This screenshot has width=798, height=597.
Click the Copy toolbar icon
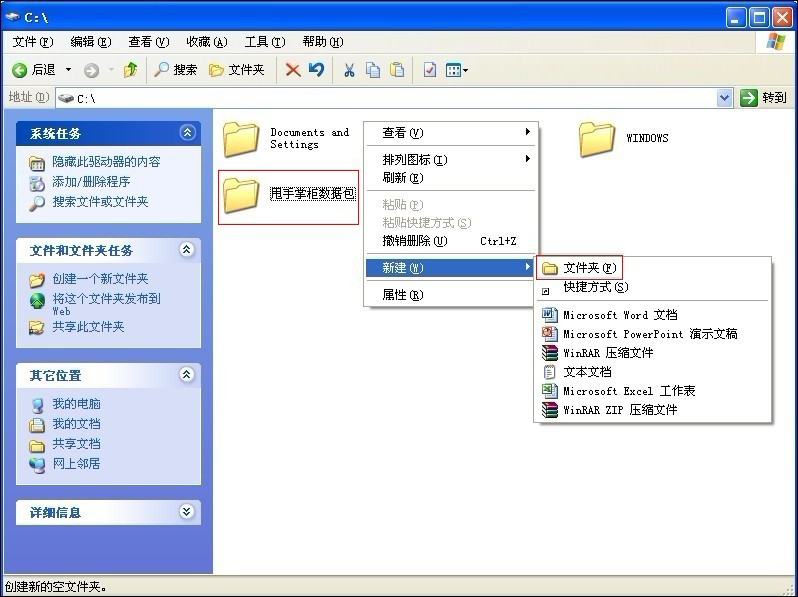373,70
